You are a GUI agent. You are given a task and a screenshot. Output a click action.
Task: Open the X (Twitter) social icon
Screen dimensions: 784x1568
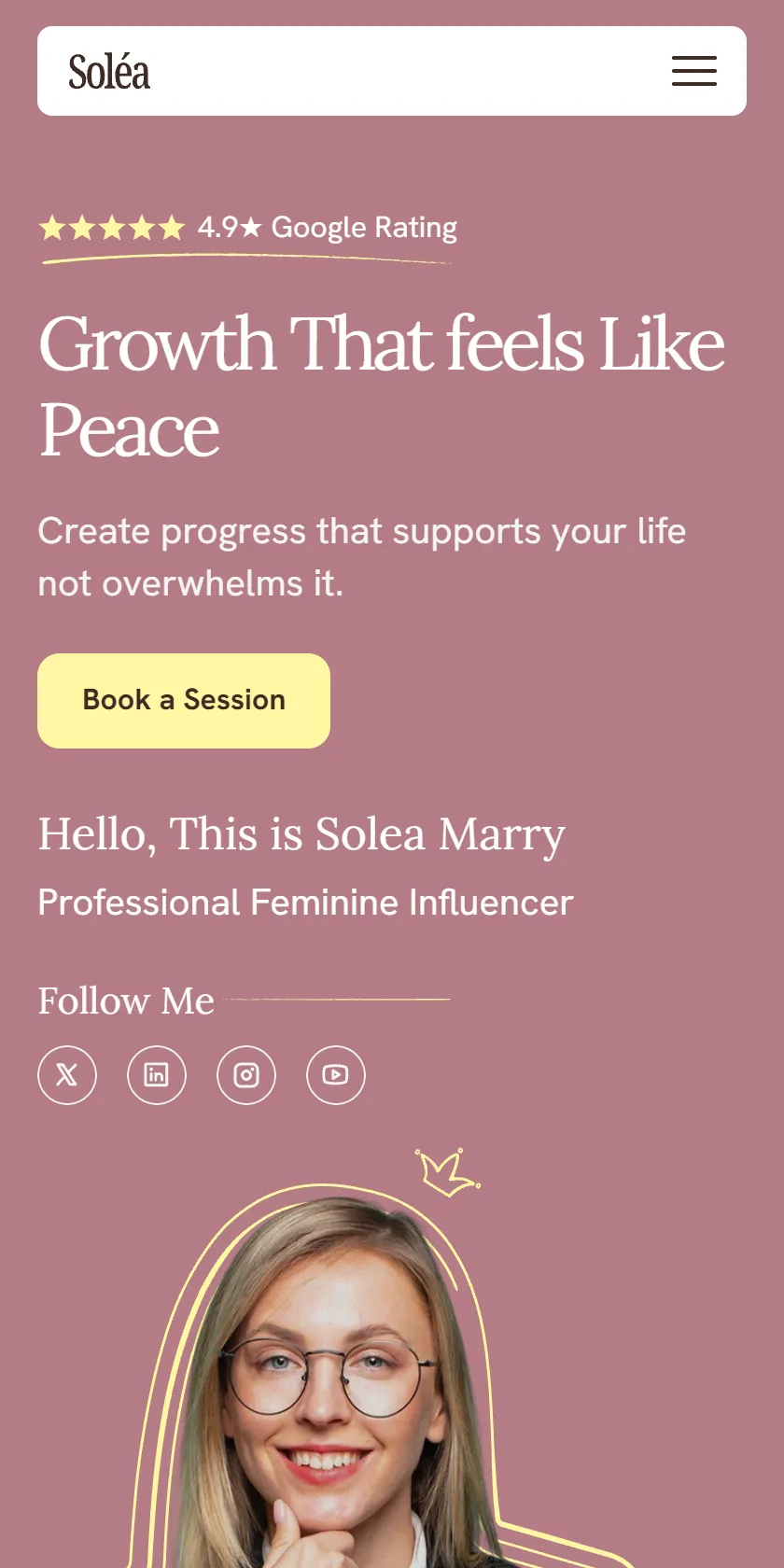[67, 1075]
